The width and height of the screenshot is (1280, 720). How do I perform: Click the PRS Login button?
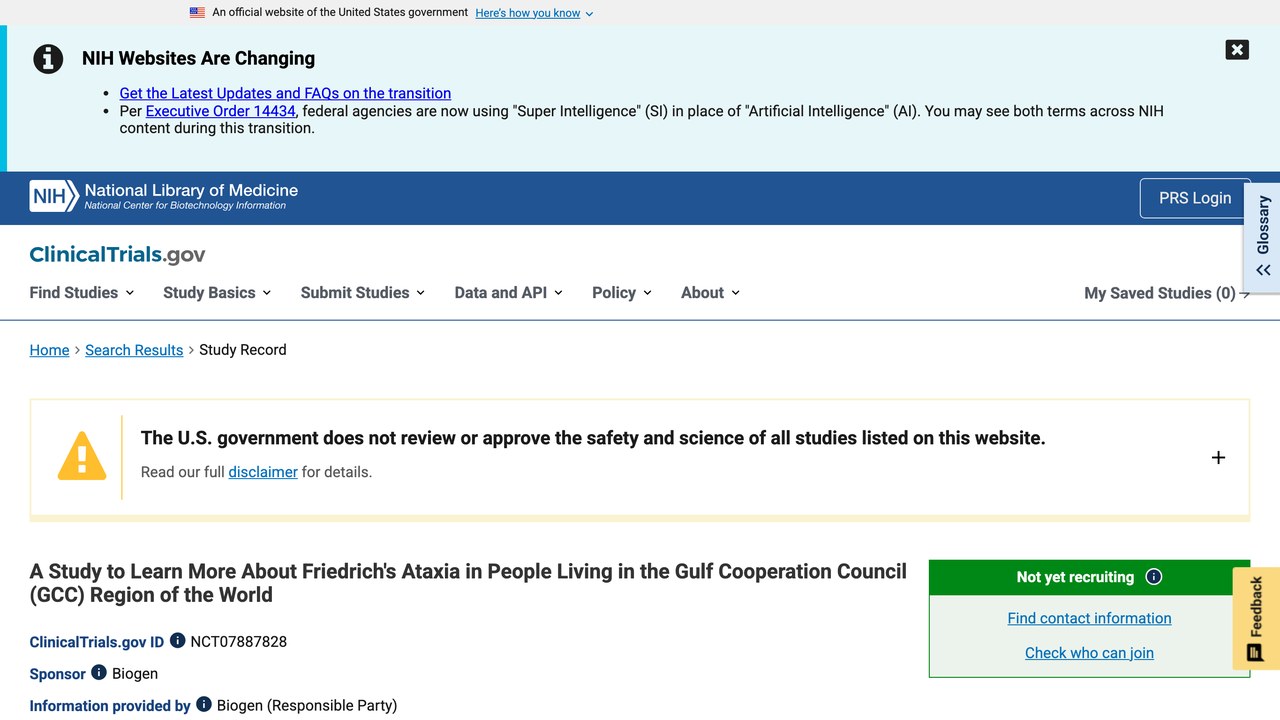click(x=1195, y=198)
